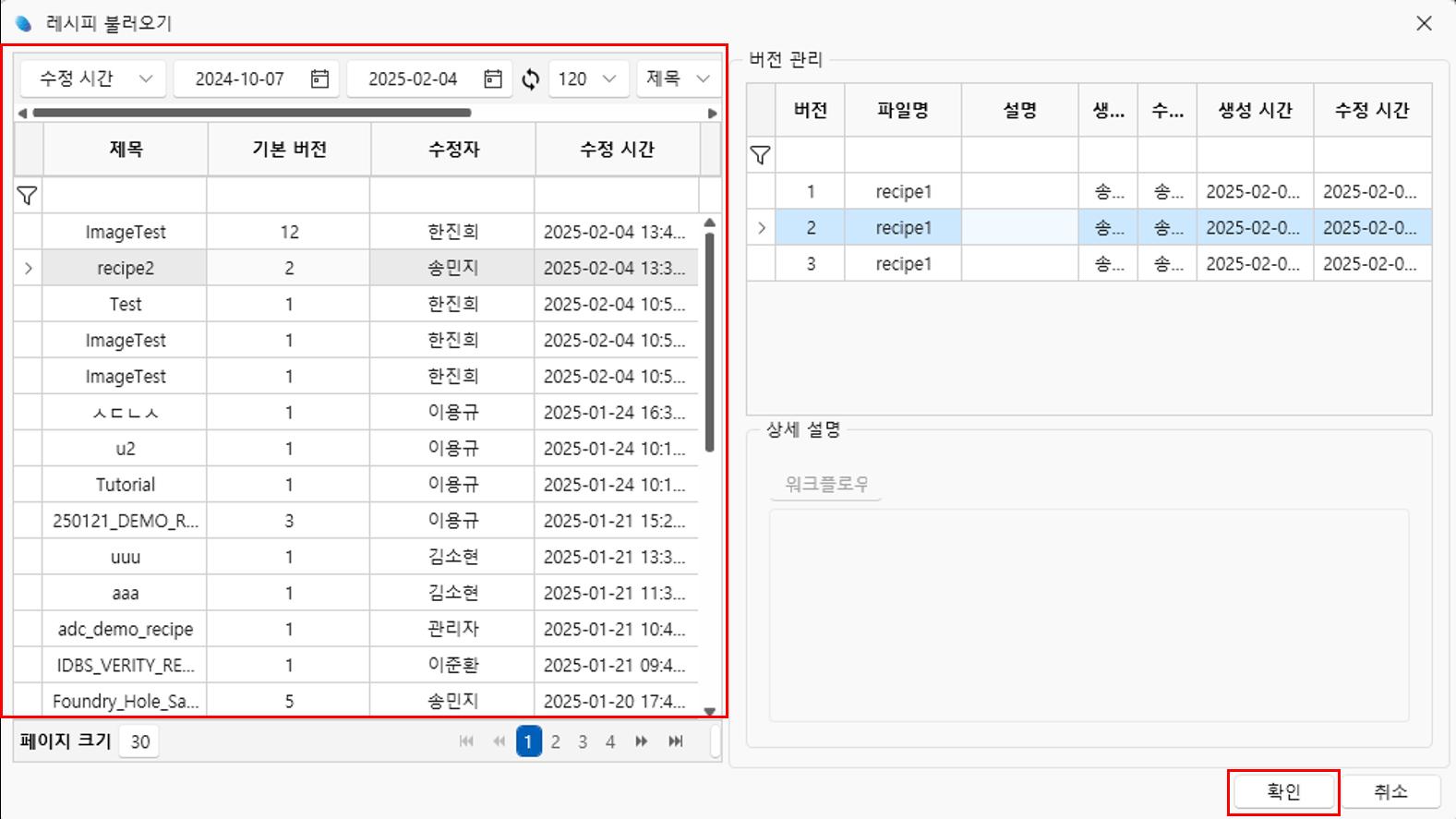Click the horizontal scrollbar above the recipe table
Viewport: 1456px width, 819px height.
click(251, 114)
